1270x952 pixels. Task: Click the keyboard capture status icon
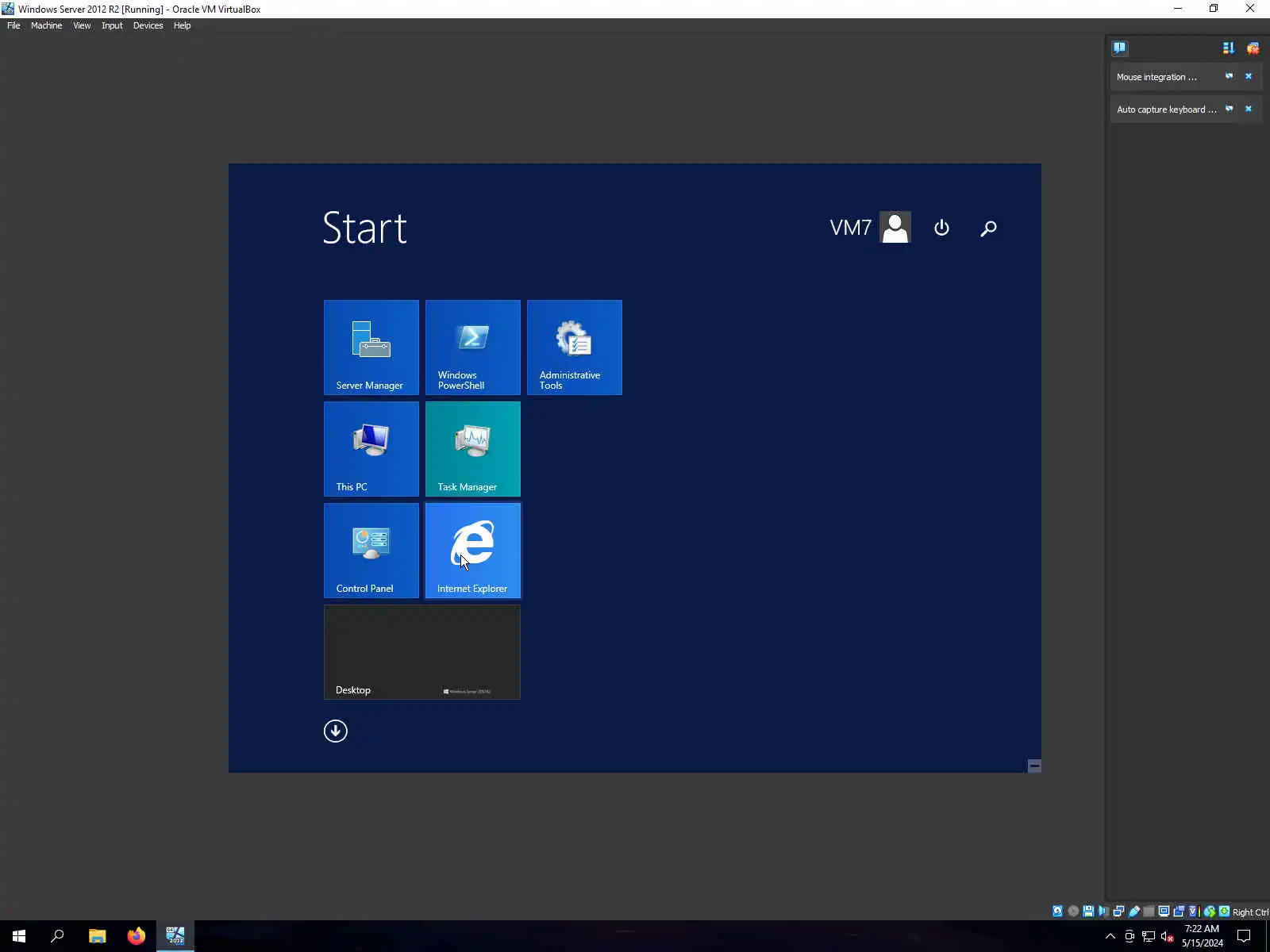(1224, 912)
